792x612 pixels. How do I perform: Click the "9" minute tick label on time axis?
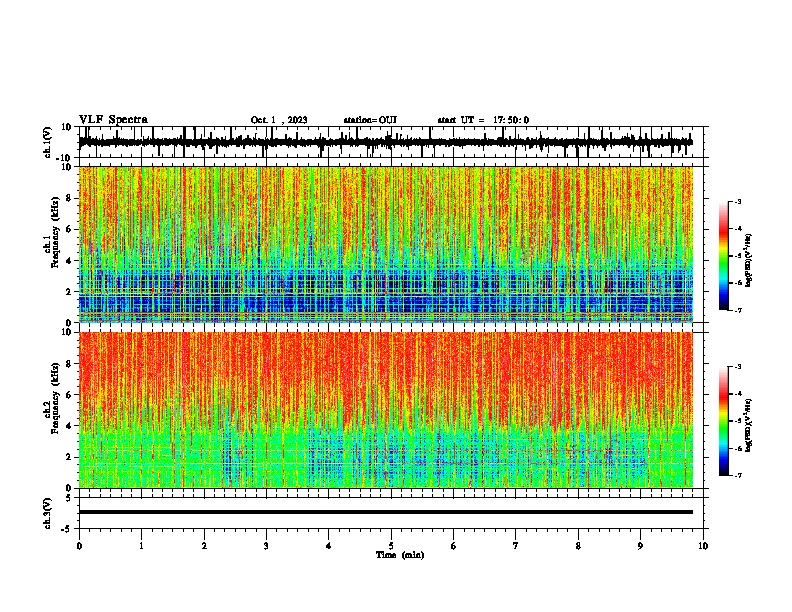[x=640, y=546]
